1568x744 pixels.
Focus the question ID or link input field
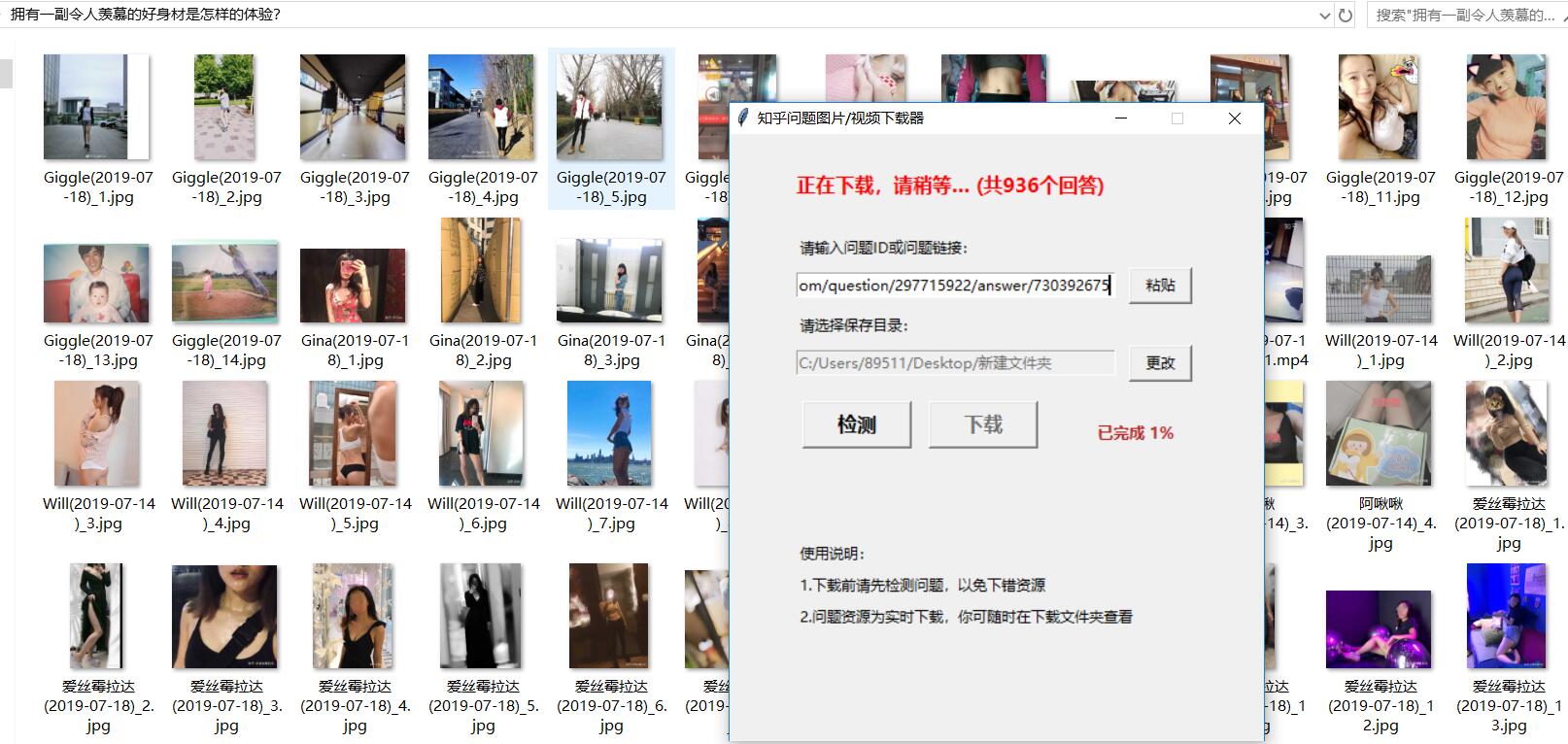(954, 286)
